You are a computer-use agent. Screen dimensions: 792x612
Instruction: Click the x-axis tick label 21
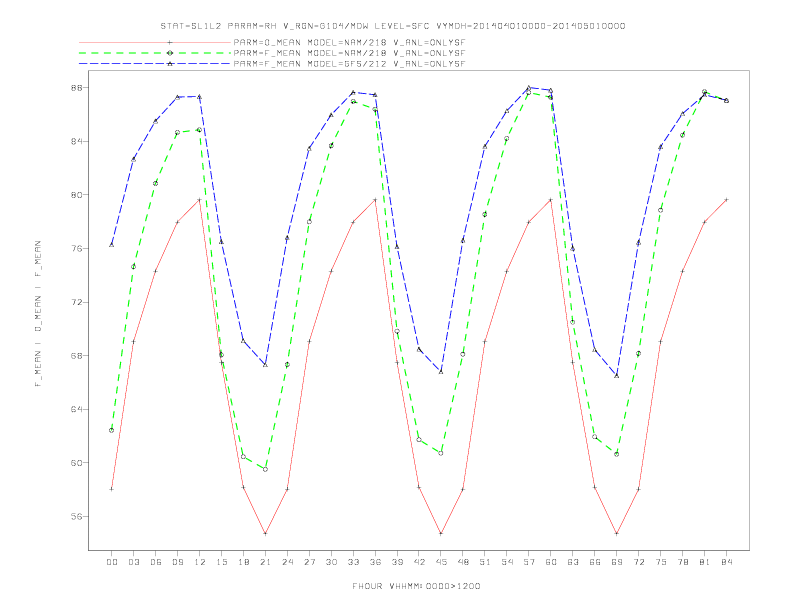point(265,562)
